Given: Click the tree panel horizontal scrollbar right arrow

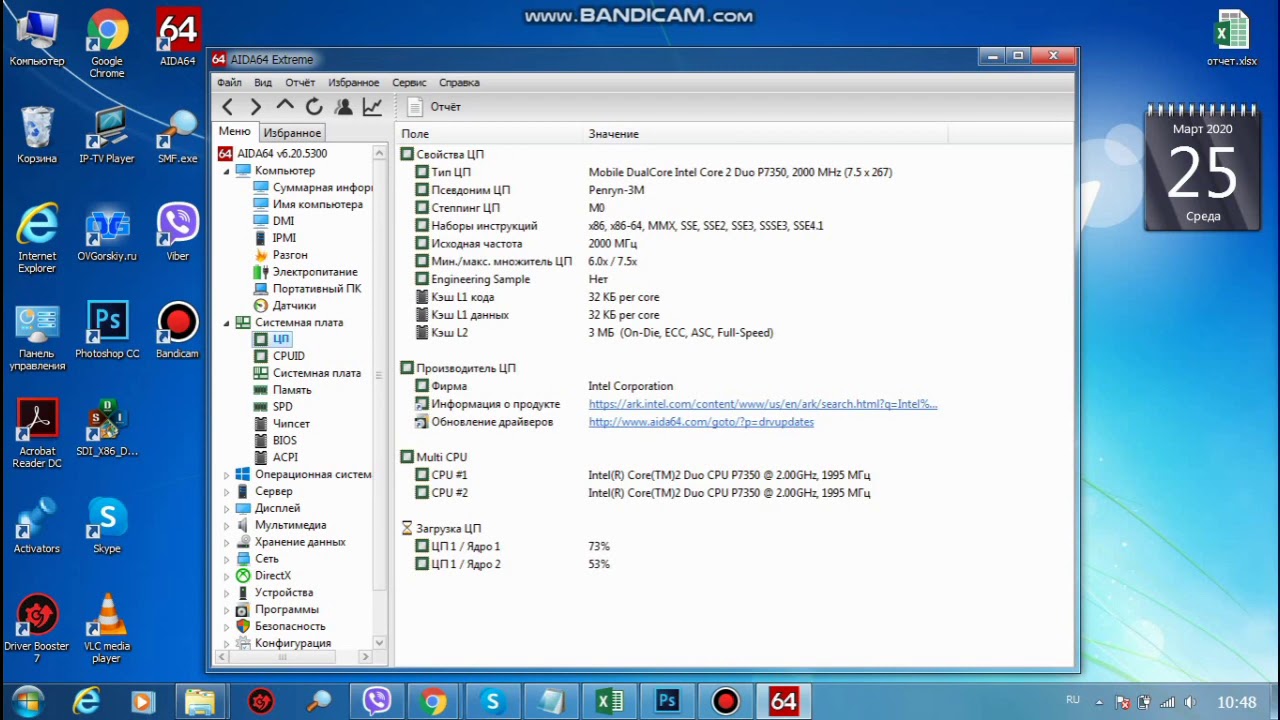Looking at the screenshot, I should coord(365,657).
